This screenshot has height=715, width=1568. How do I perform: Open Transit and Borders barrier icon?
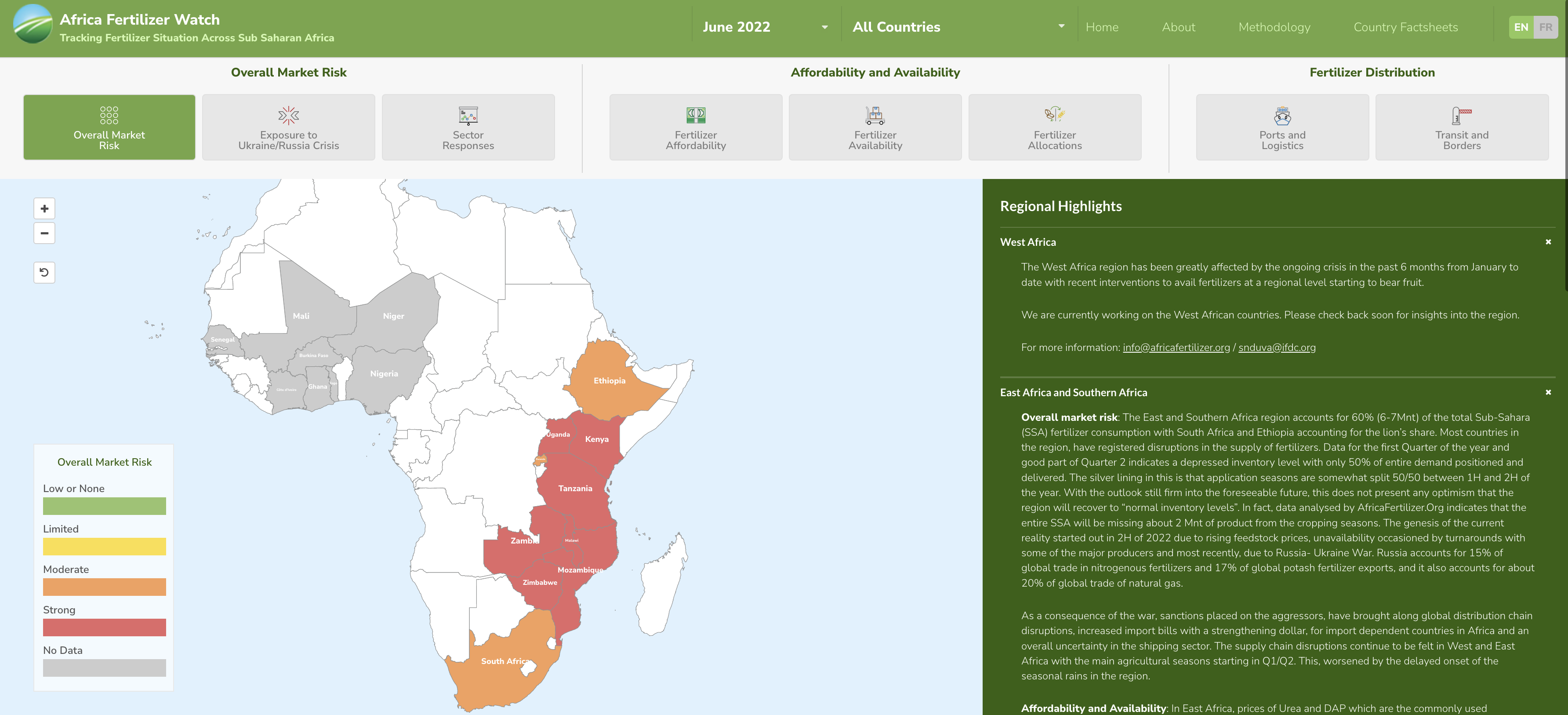pos(1462,115)
